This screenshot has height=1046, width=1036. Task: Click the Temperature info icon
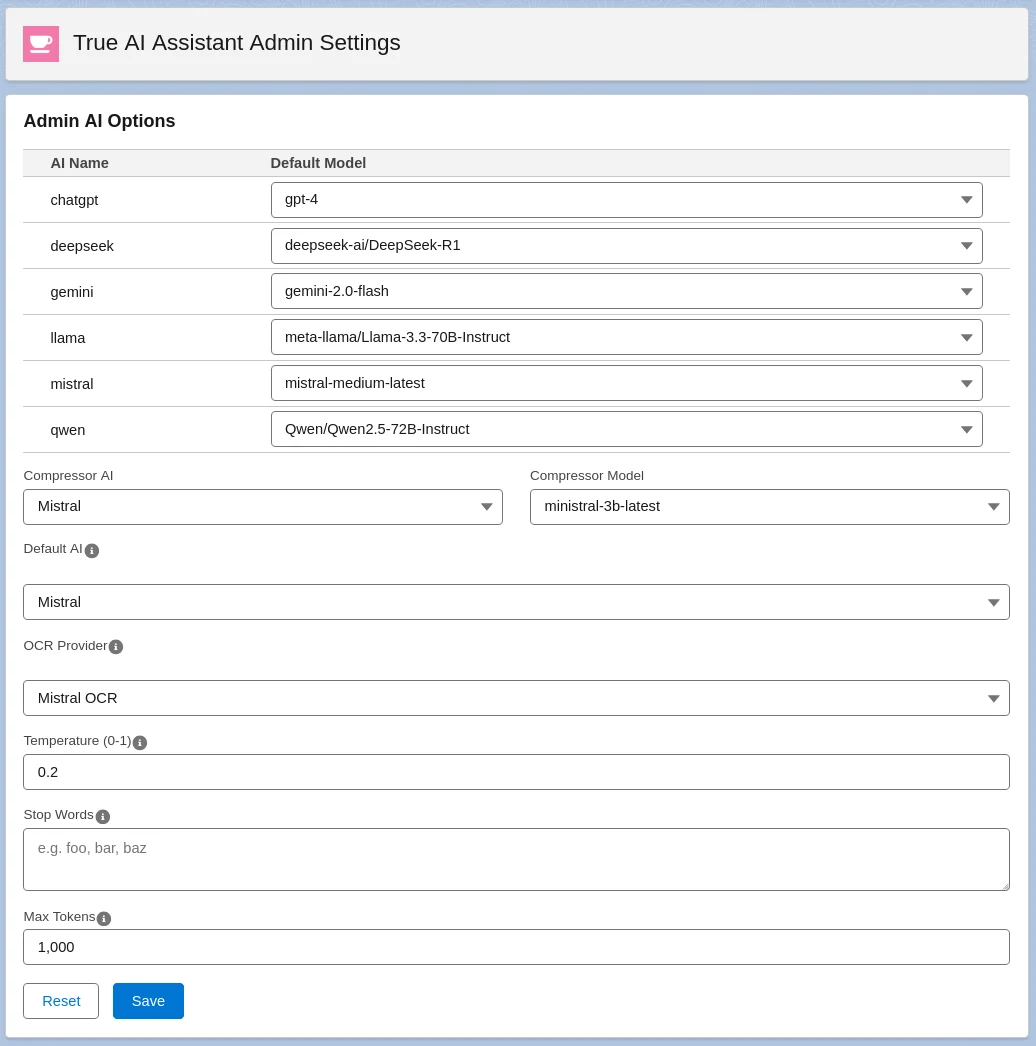[139, 742]
